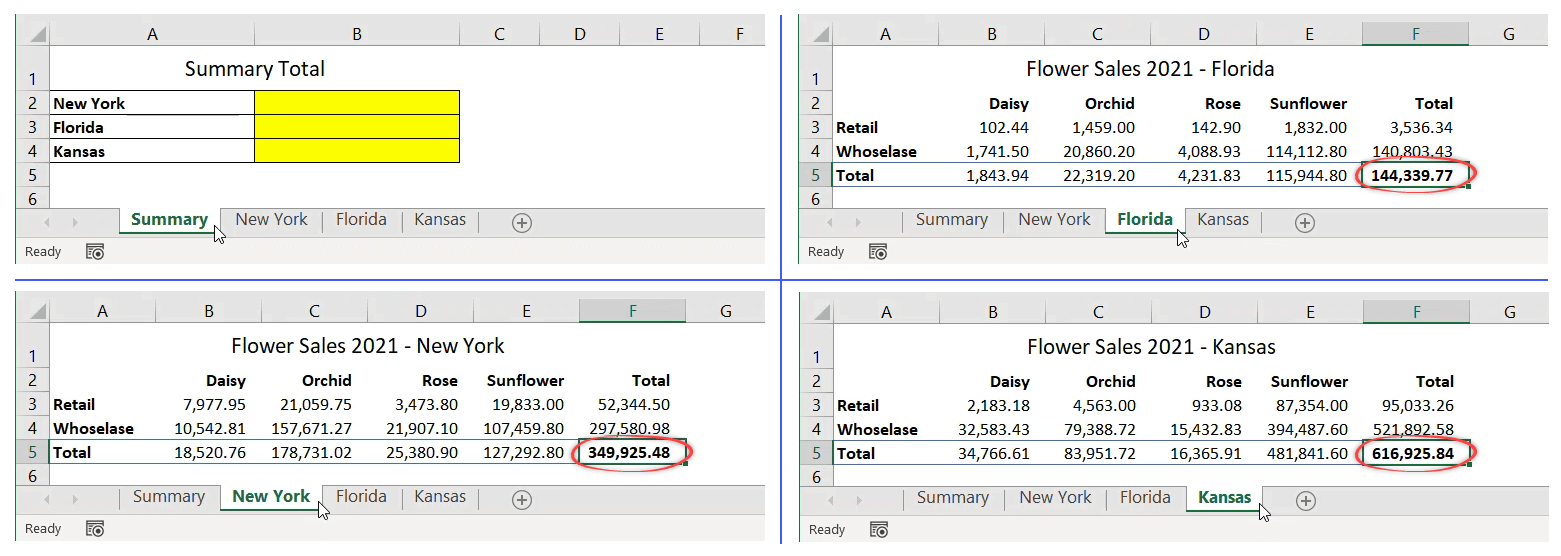Image resolution: width=1561 pixels, height=556 pixels.
Task: Switch to Summary tab in the New York sales window
Action: (168, 497)
